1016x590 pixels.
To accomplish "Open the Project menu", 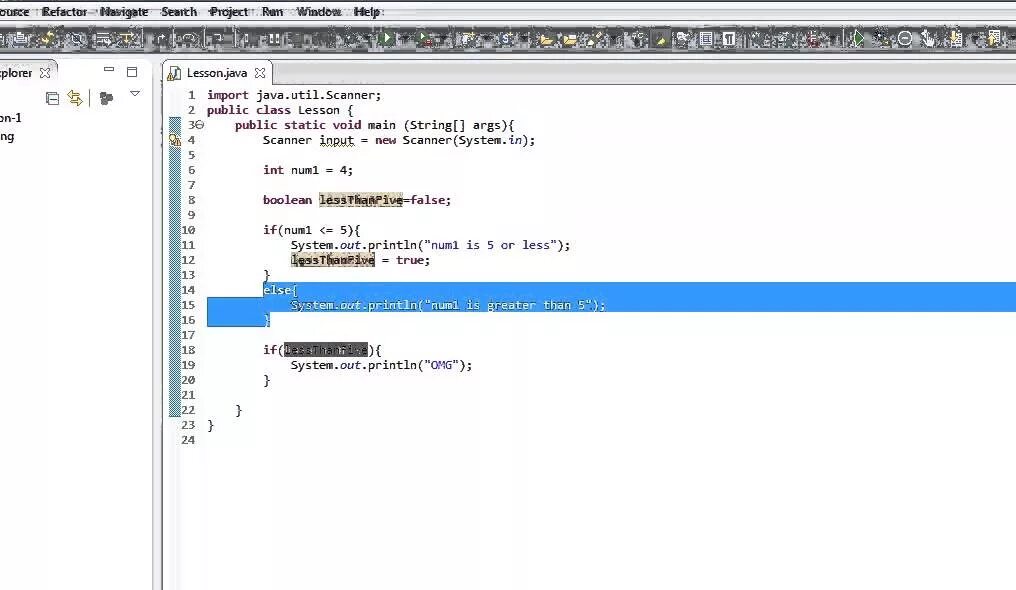I will (229, 12).
